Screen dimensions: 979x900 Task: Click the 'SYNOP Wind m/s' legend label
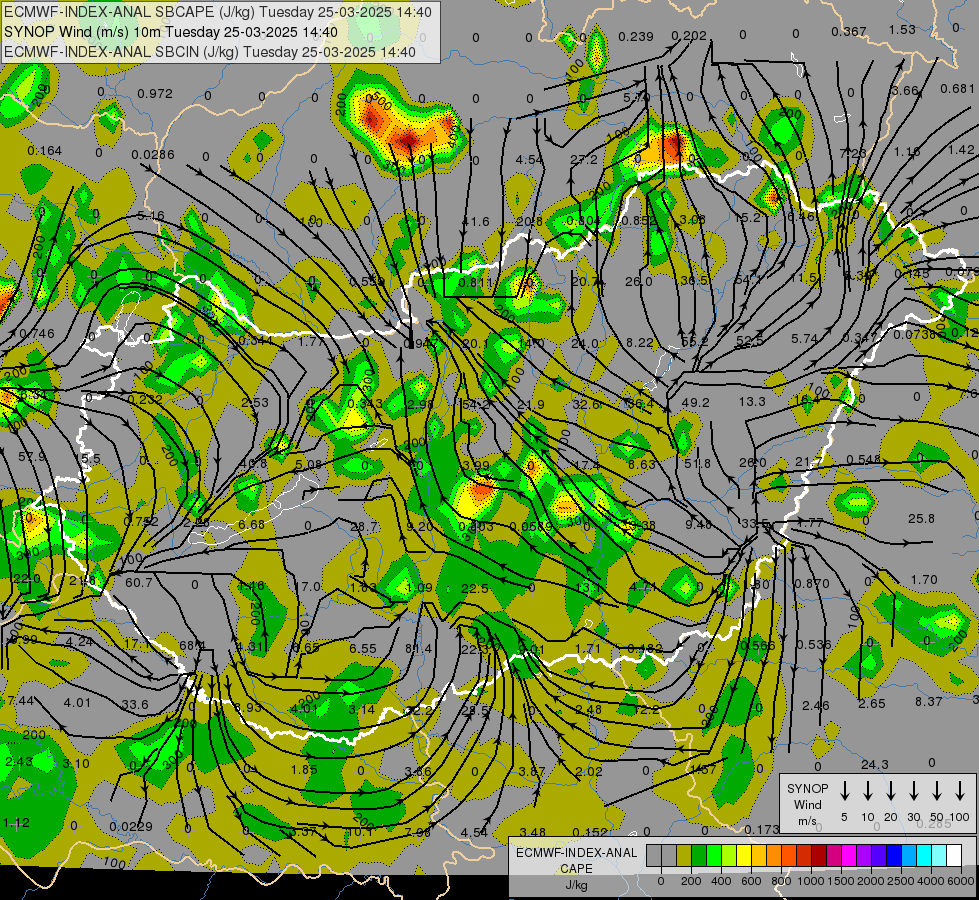[807, 805]
